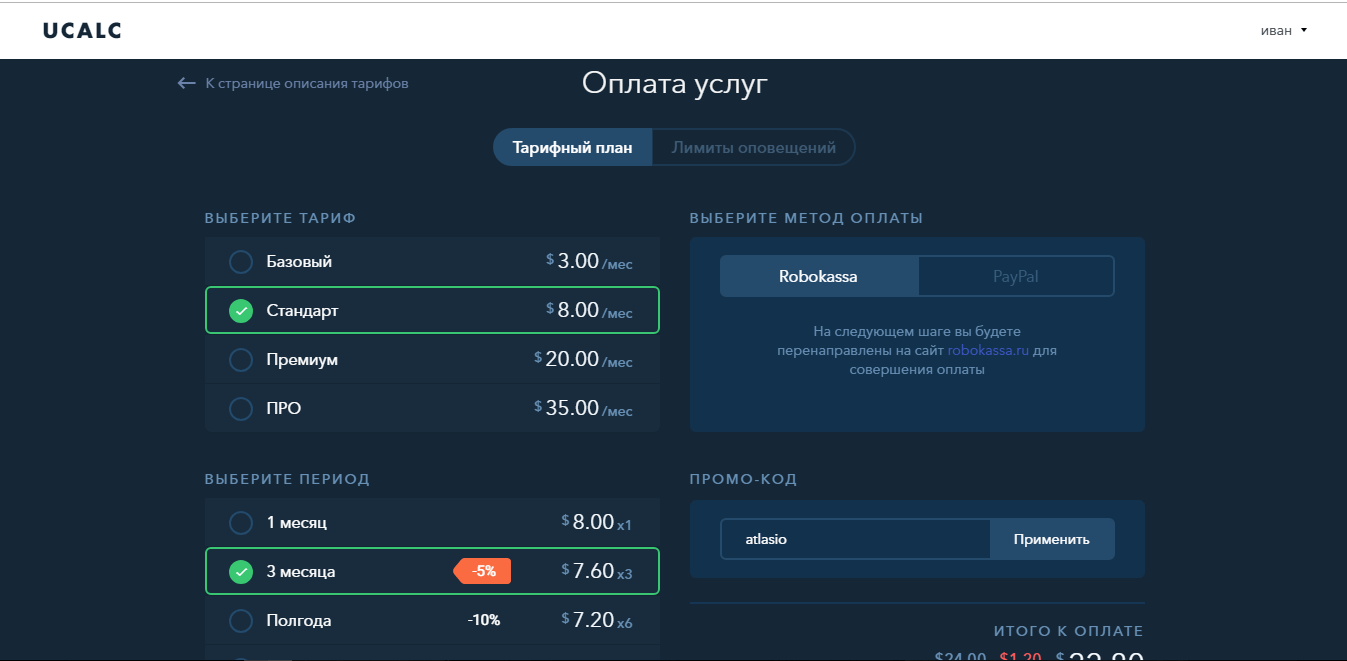Select Robokassa payment method
This screenshot has width=1347, height=661.
[x=818, y=277]
